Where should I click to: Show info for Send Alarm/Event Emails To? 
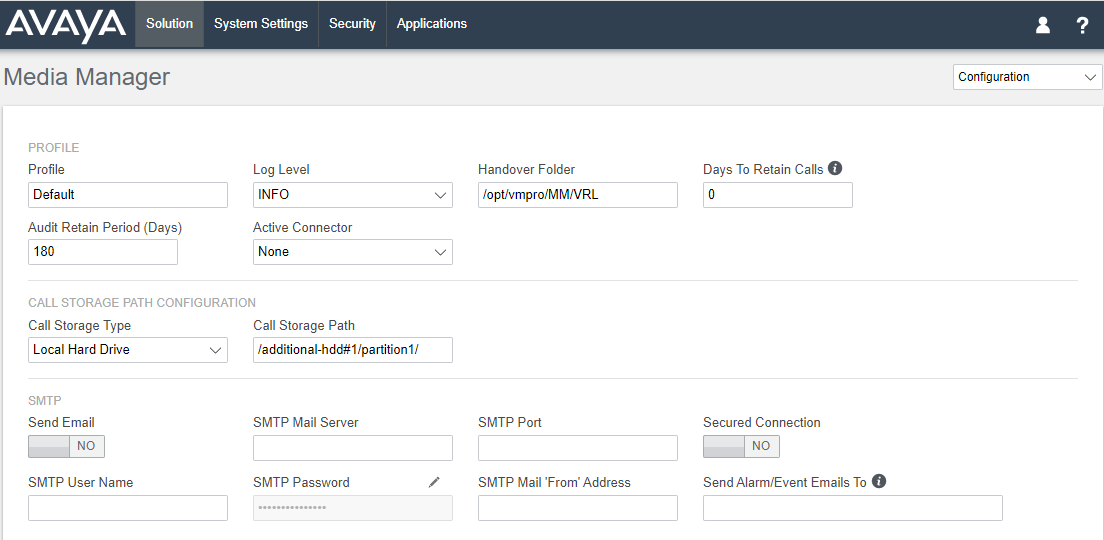pos(879,482)
